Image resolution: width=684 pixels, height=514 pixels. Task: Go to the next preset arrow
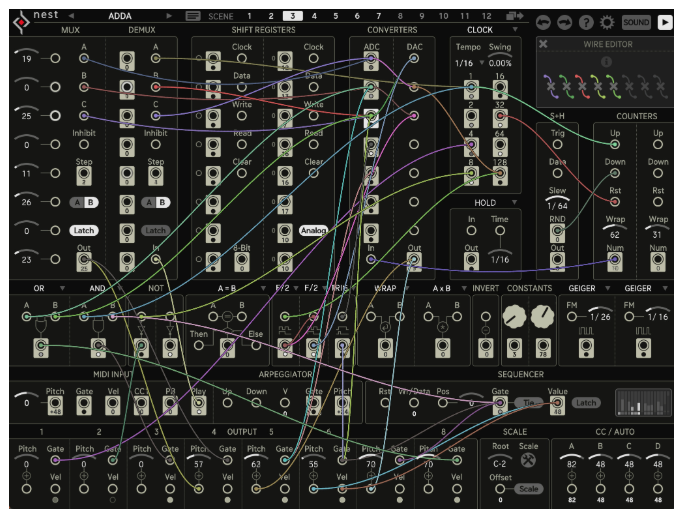point(169,16)
